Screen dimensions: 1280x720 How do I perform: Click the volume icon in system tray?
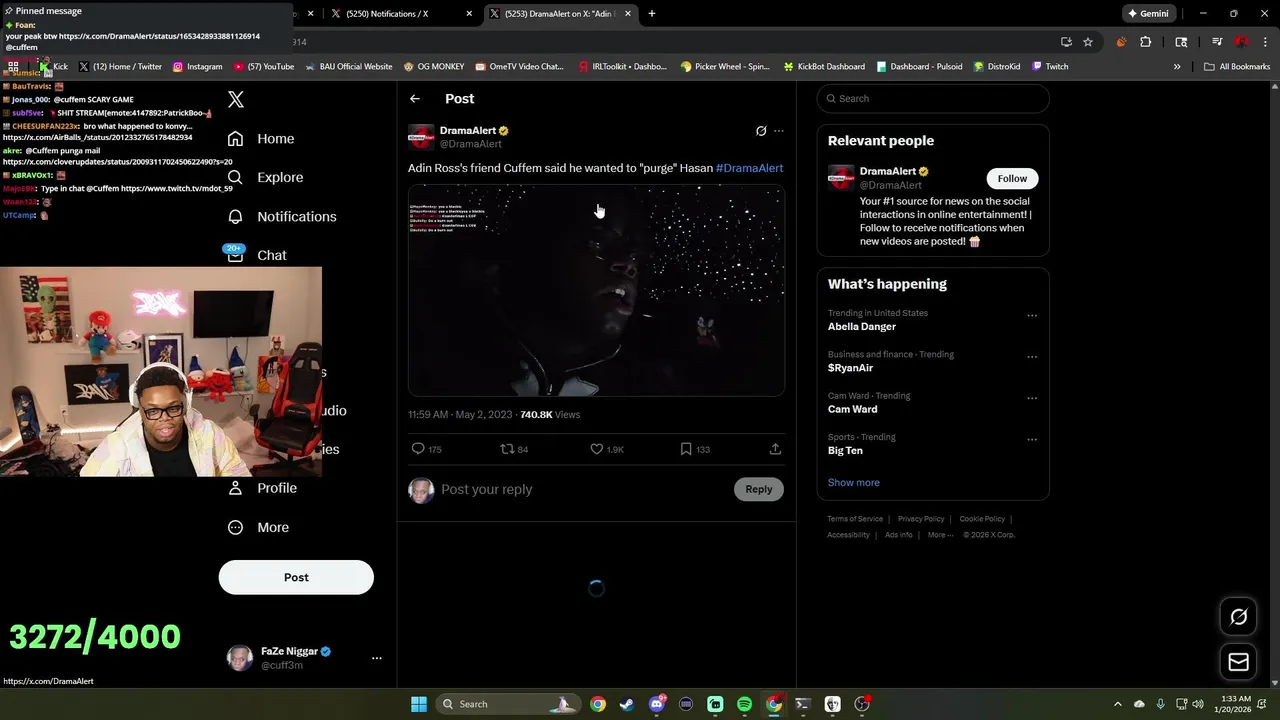coord(1198,704)
